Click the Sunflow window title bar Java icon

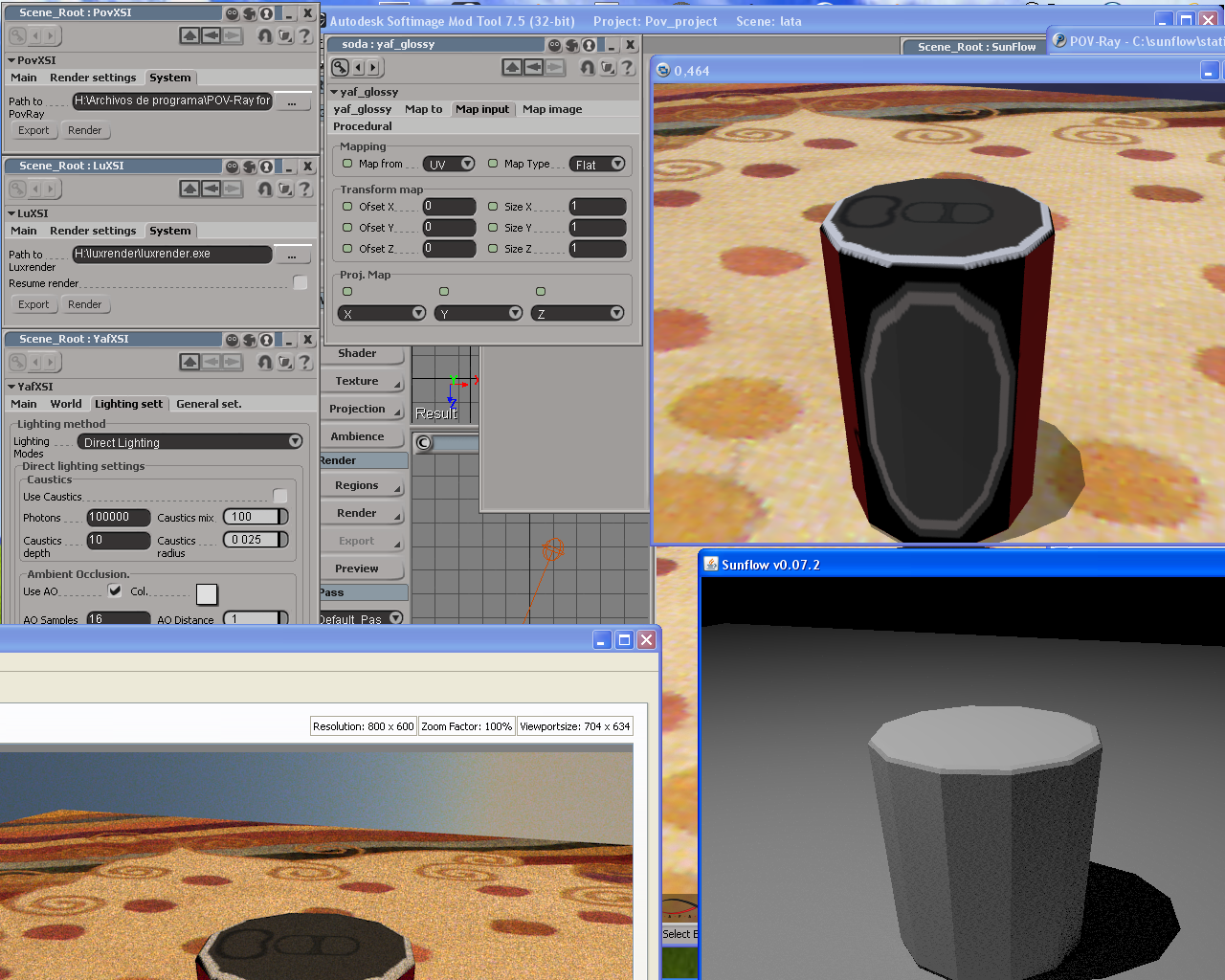point(711,565)
